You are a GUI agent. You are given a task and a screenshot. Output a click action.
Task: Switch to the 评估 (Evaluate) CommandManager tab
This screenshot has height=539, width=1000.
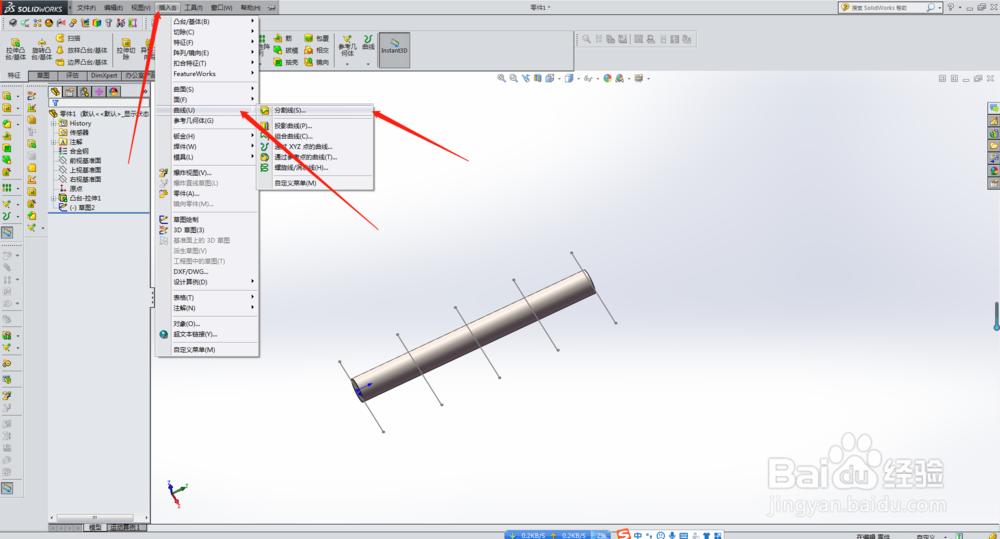tap(72, 75)
